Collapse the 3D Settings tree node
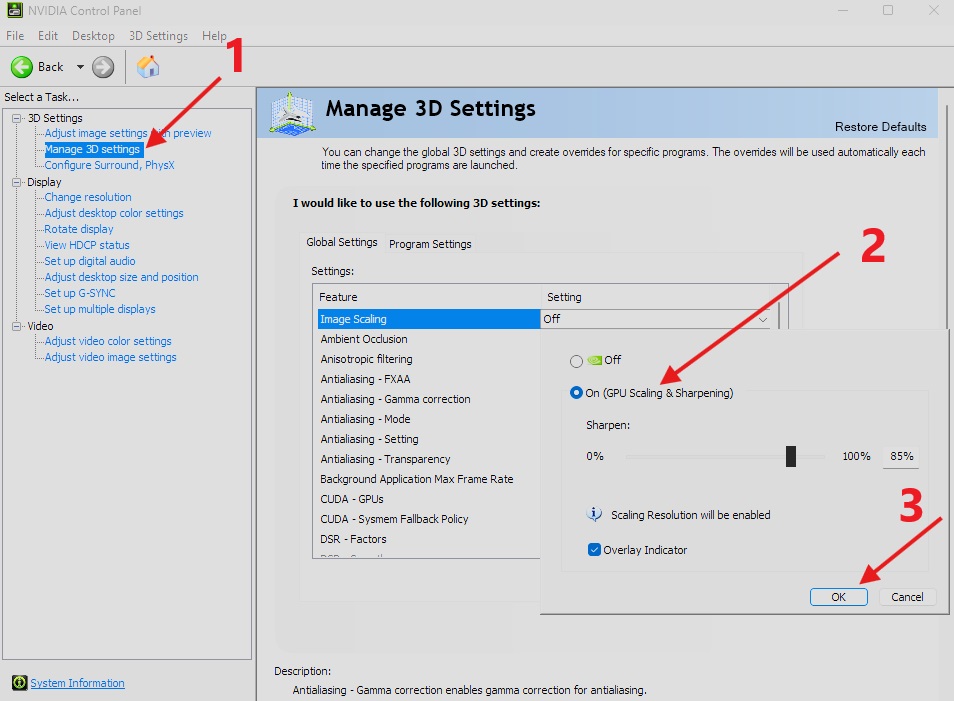 [x=17, y=118]
